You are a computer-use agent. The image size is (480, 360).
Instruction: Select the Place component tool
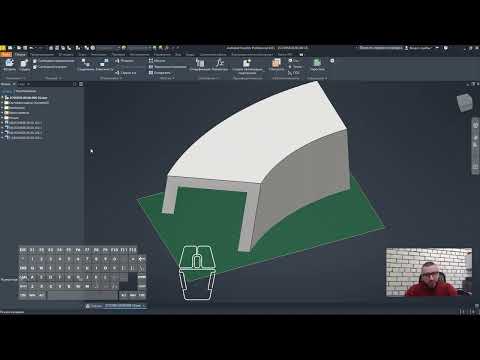(x=9, y=64)
